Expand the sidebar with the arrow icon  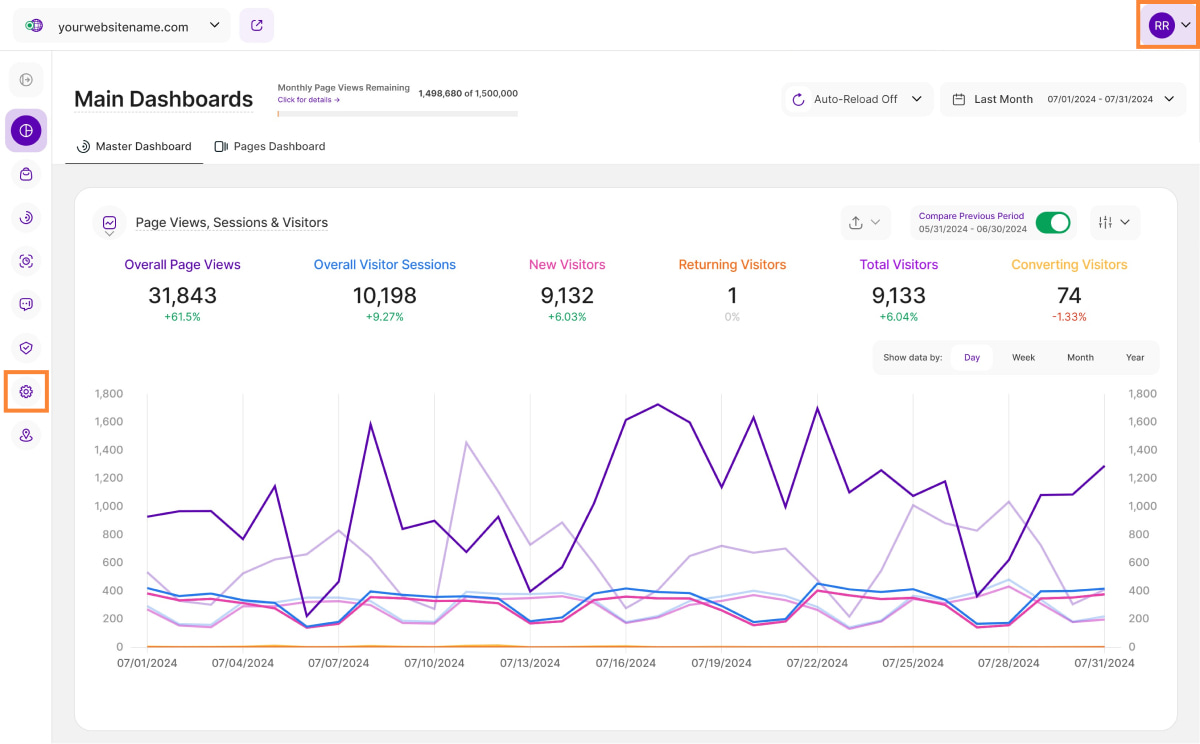pos(26,80)
